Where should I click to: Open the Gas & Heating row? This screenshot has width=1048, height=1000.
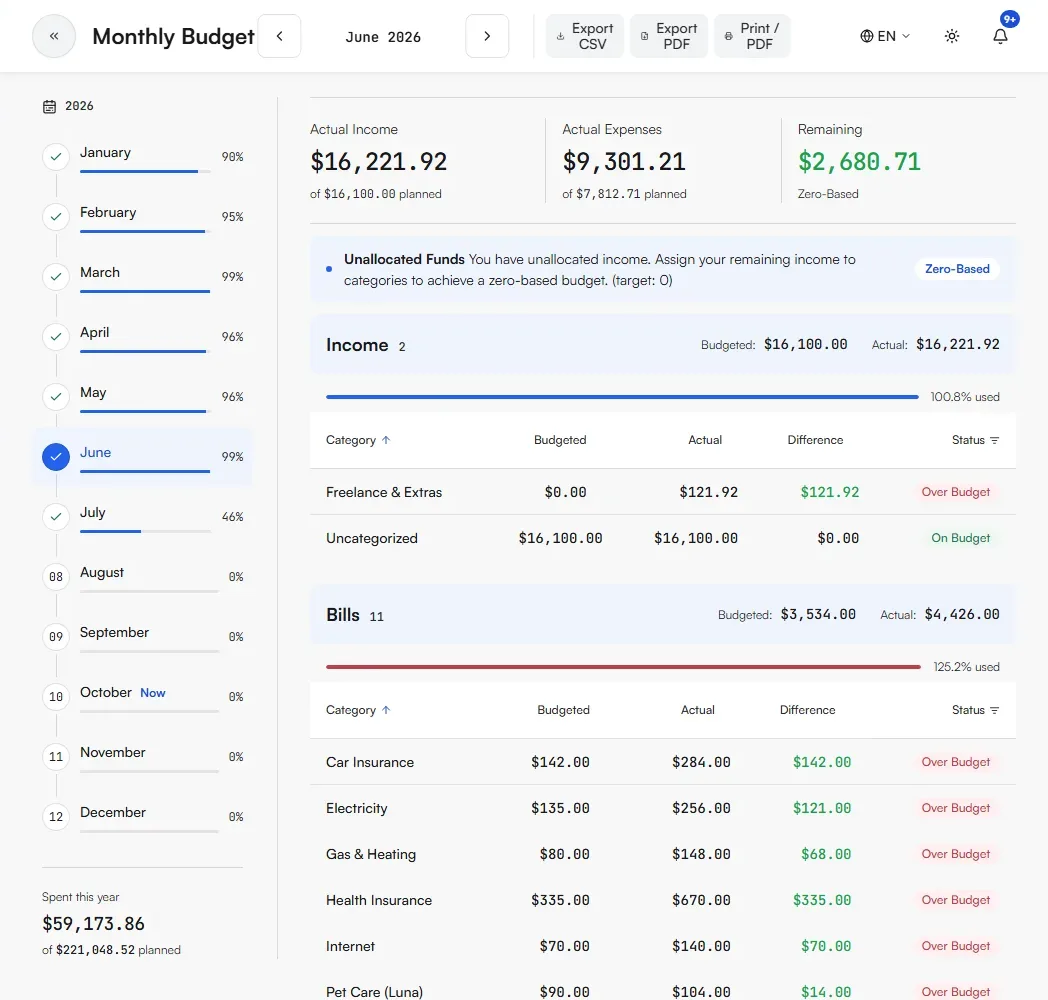coord(662,854)
